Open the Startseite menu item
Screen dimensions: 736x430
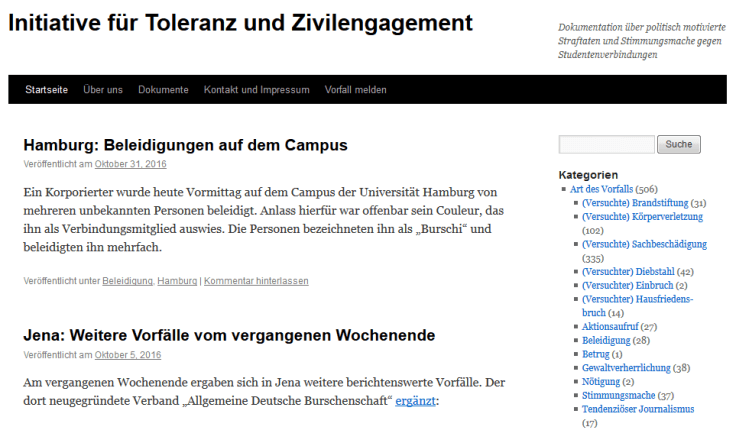[46, 90]
